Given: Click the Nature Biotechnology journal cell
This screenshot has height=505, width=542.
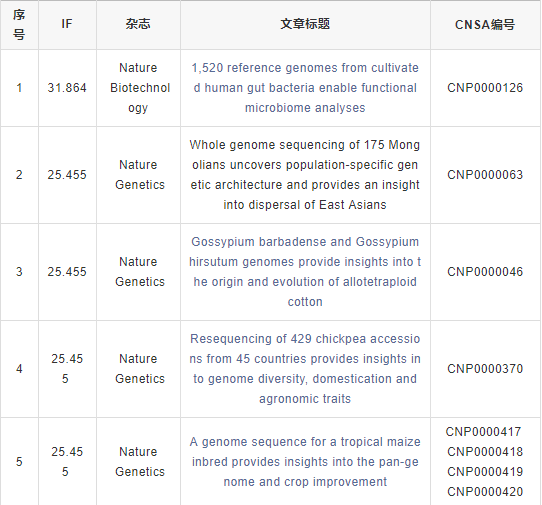Looking at the screenshot, I should coord(138,88).
